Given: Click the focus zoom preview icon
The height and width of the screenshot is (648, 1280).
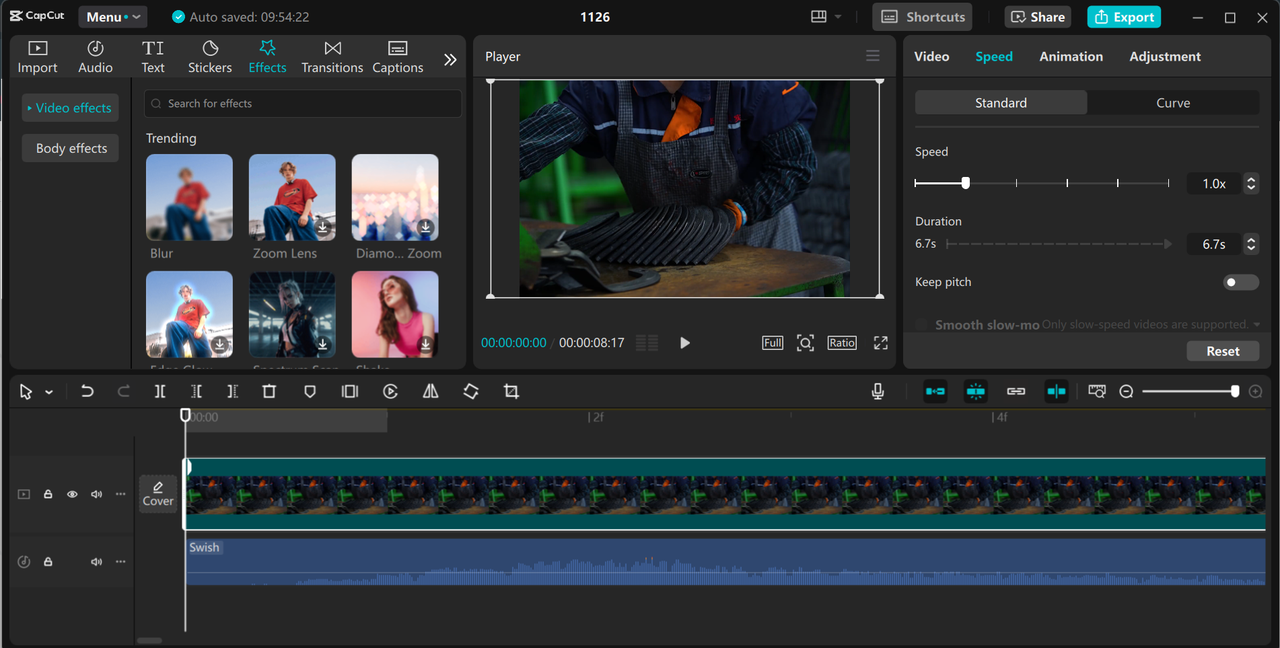Looking at the screenshot, I should point(805,343).
